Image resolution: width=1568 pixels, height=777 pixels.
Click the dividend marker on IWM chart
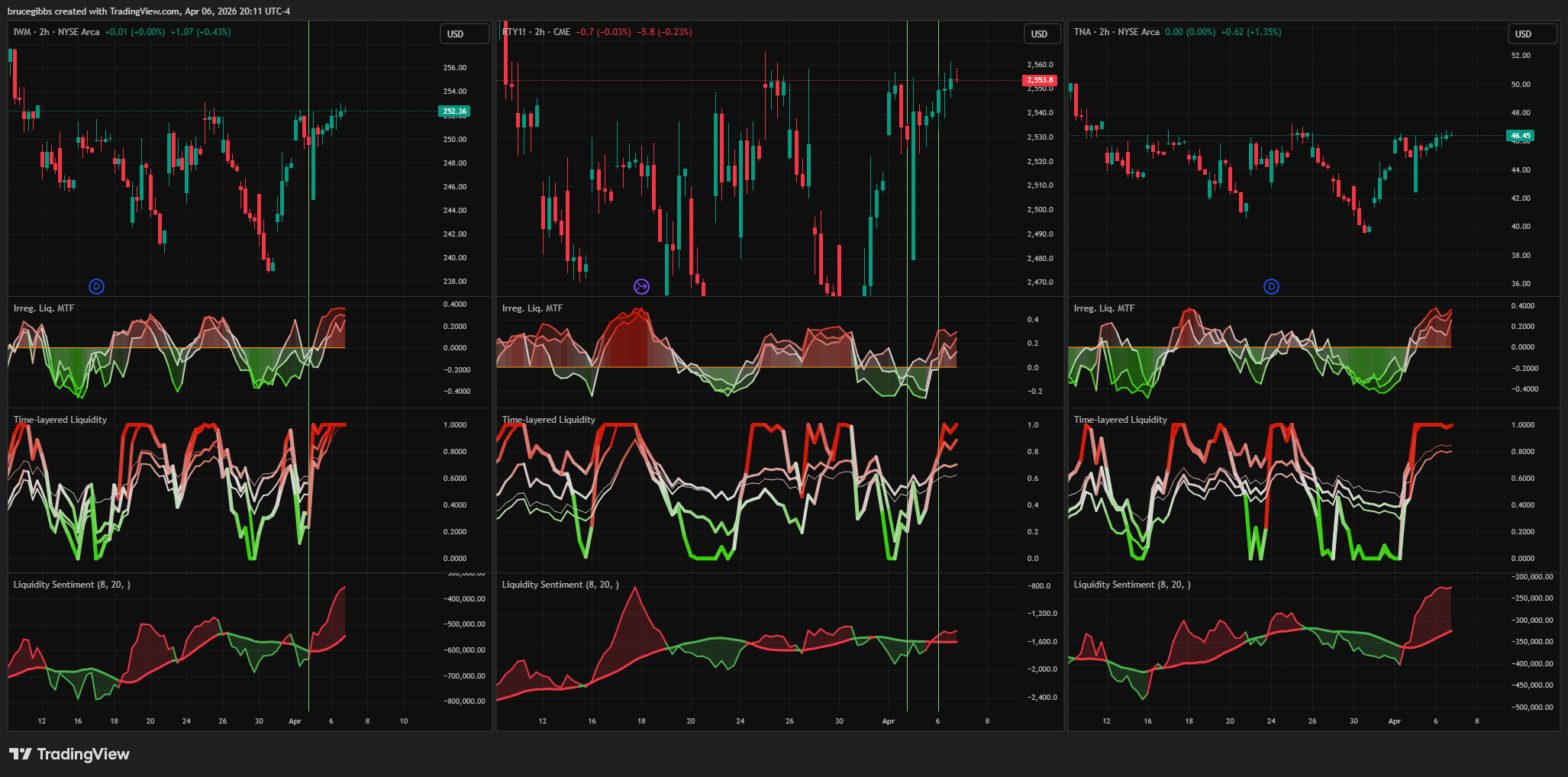pyautogui.click(x=96, y=287)
